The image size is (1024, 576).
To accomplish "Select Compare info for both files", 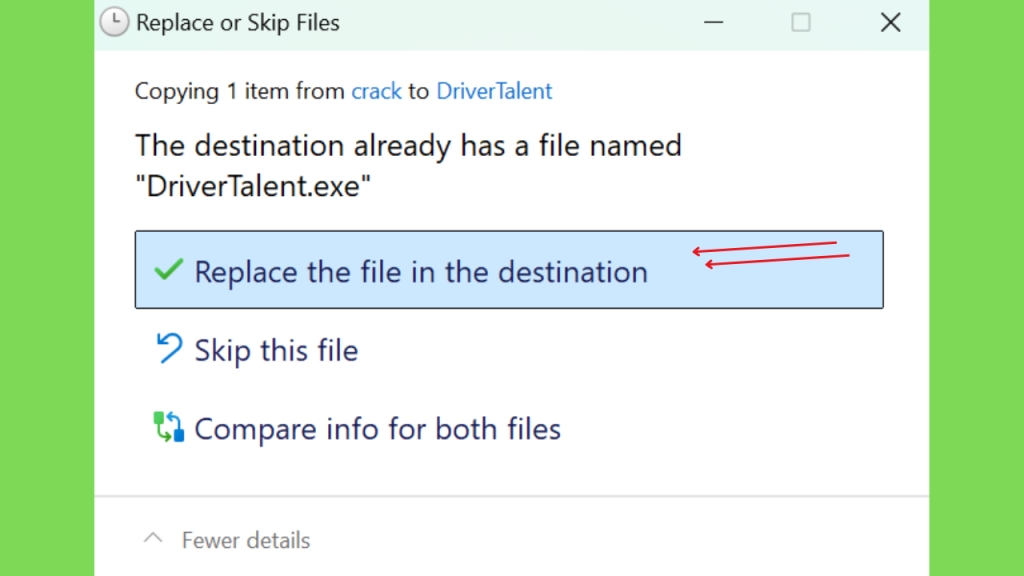I will pos(377,429).
